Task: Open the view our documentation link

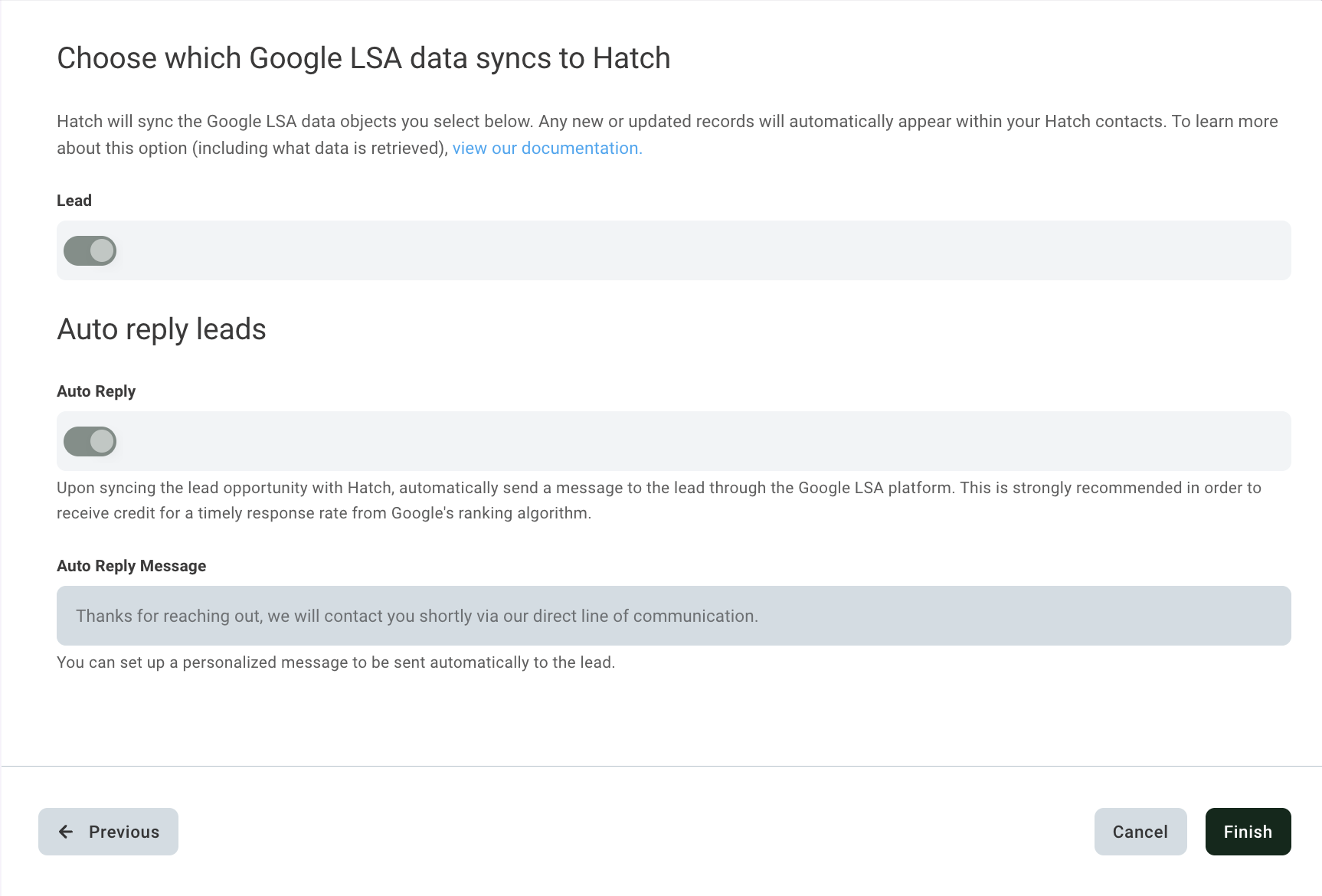Action: pos(547,149)
